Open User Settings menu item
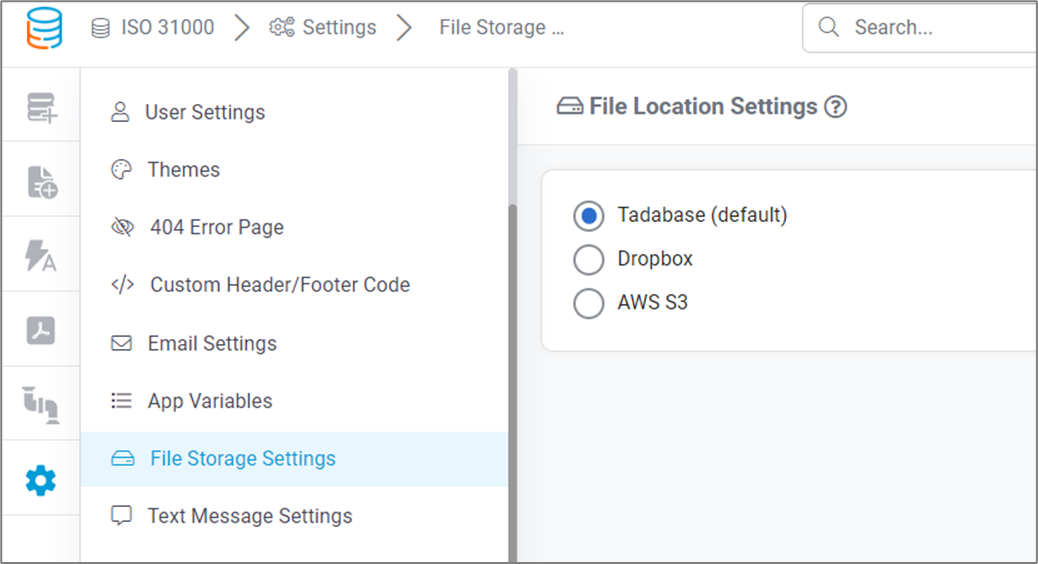1038x564 pixels. [x=294, y=112]
